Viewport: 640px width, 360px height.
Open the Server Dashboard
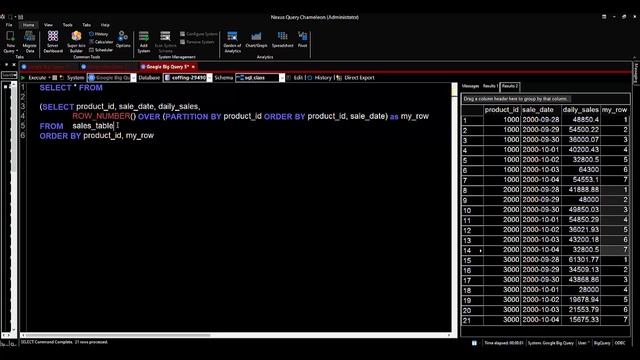(x=53, y=42)
